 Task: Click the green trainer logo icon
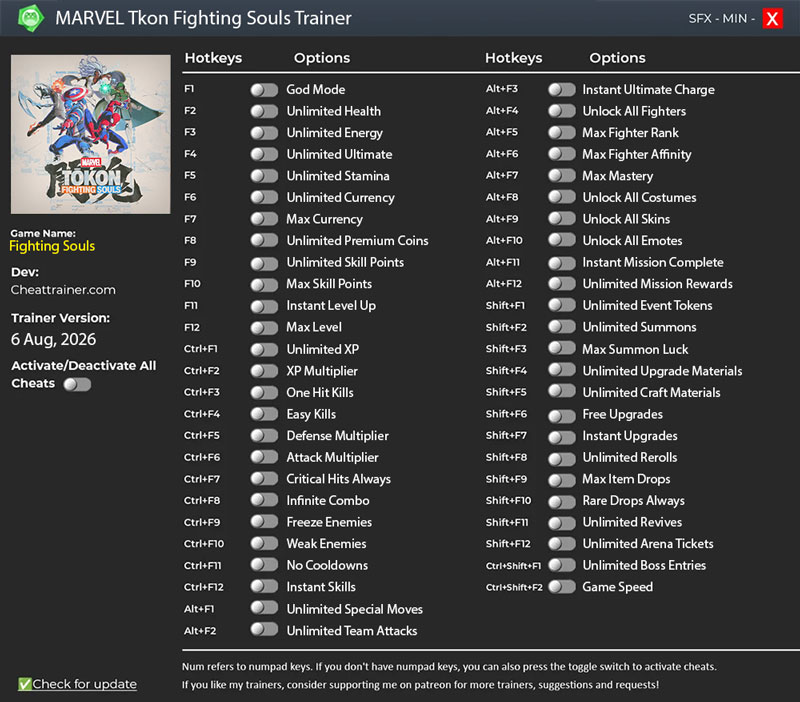click(31, 18)
